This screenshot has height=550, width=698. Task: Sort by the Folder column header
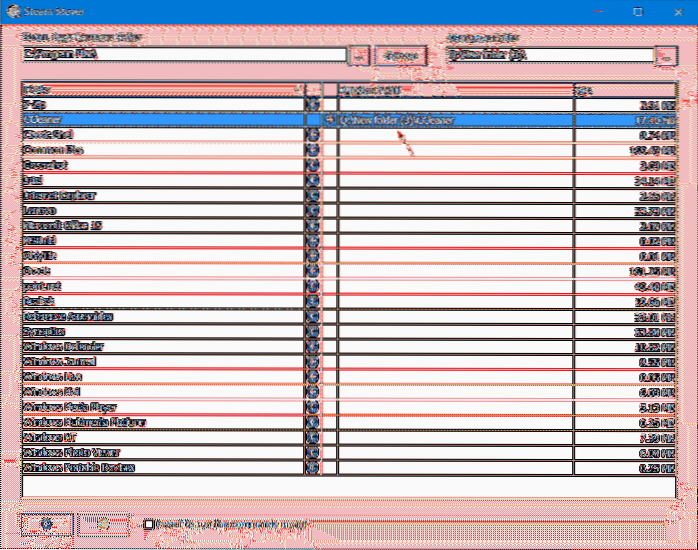click(162, 89)
